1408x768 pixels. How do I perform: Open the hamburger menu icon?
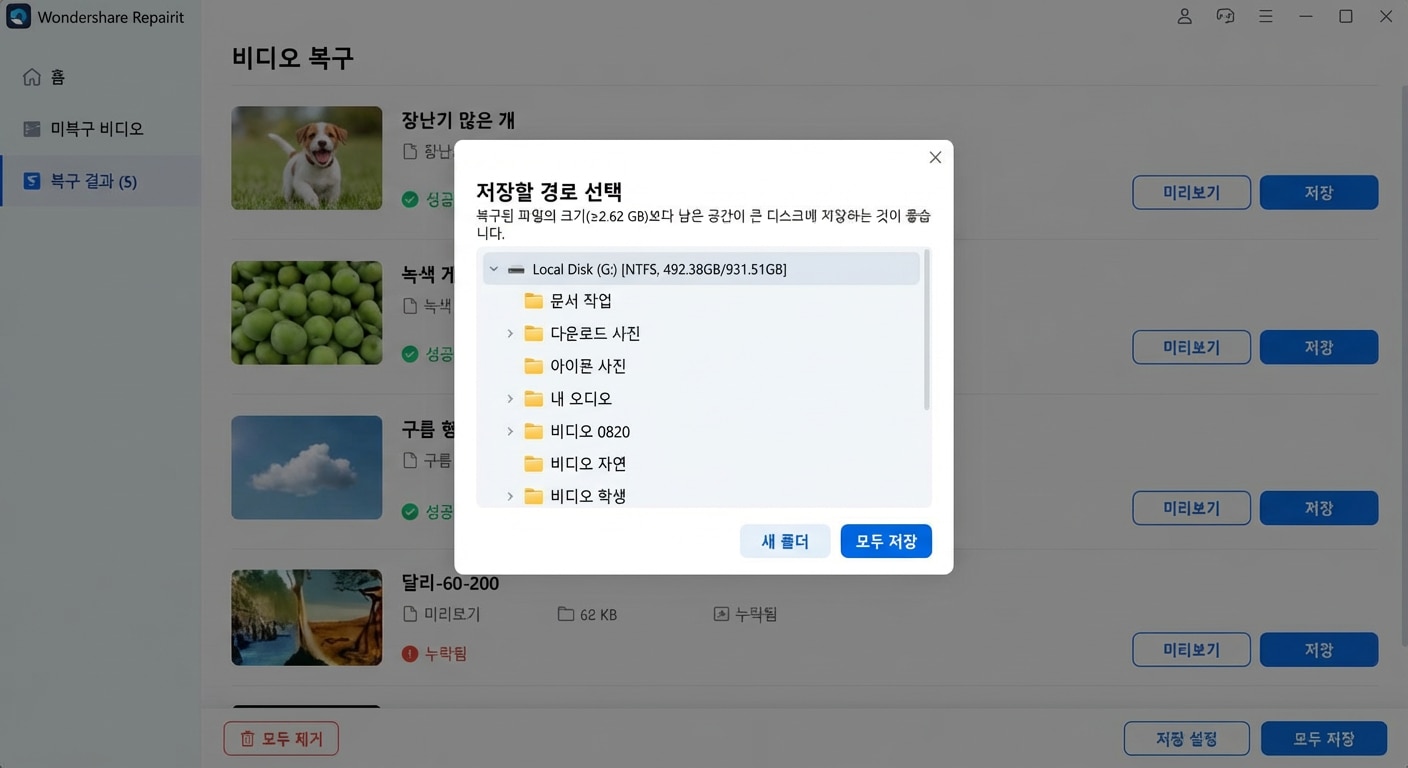tap(1266, 16)
